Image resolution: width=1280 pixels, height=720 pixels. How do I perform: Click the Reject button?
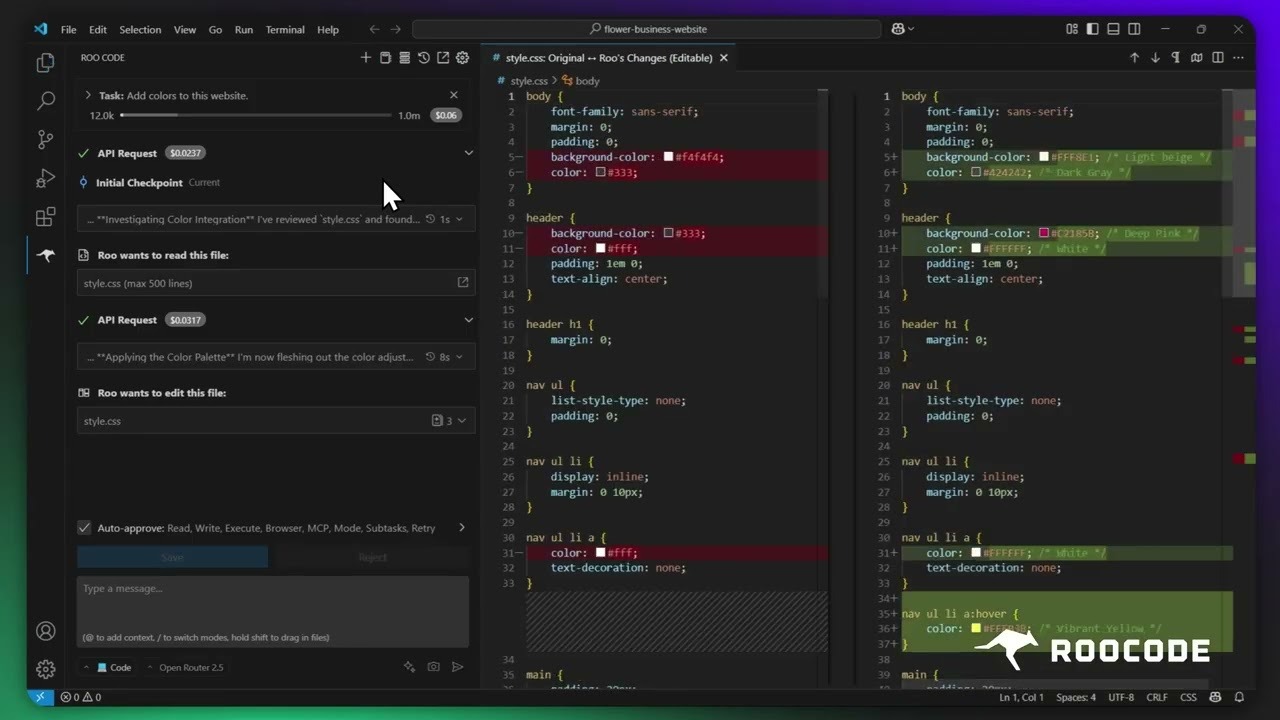[x=372, y=557]
